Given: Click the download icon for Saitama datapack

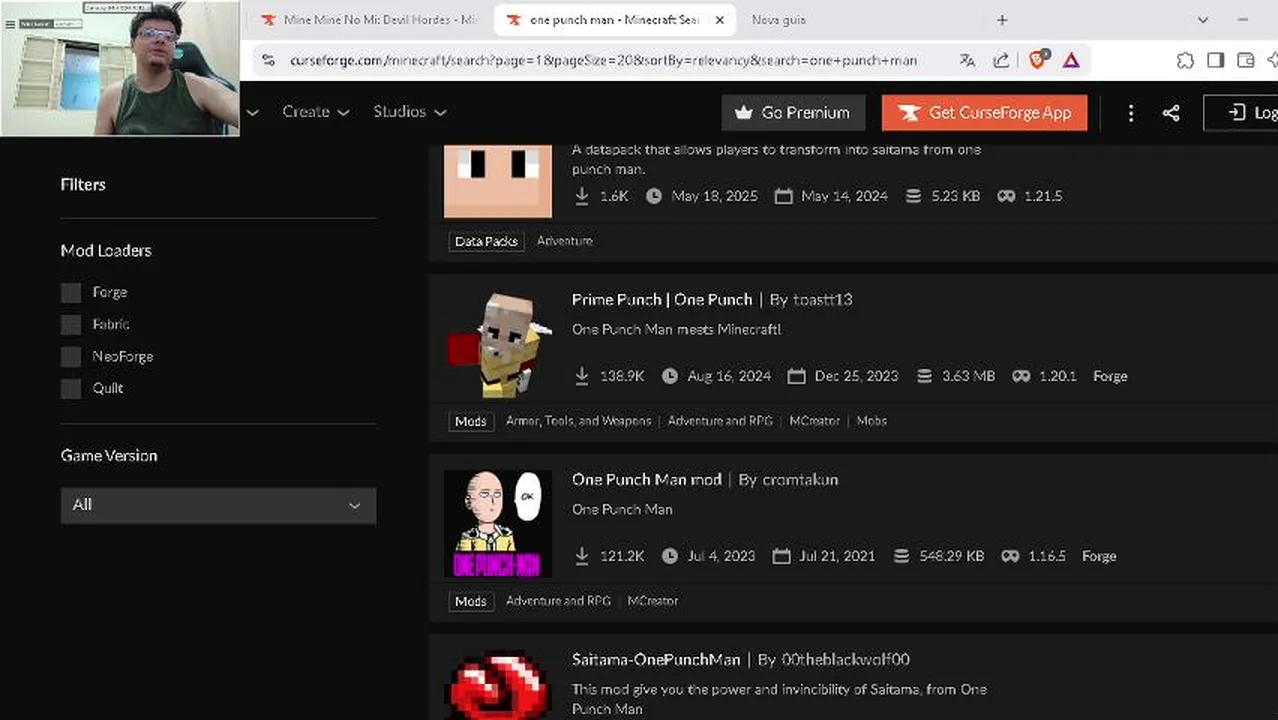Looking at the screenshot, I should 582,196.
